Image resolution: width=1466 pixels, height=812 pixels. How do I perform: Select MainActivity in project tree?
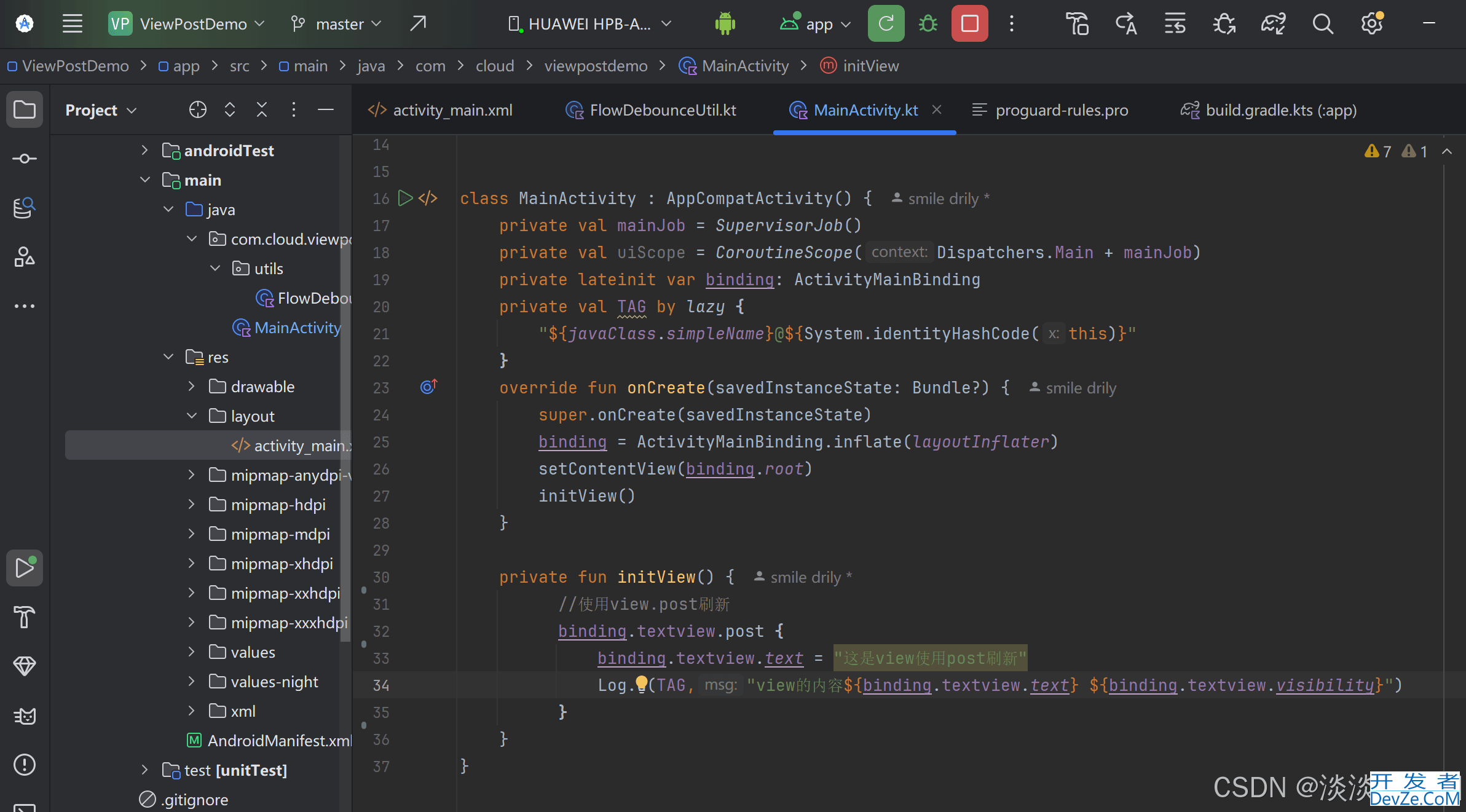click(286, 328)
